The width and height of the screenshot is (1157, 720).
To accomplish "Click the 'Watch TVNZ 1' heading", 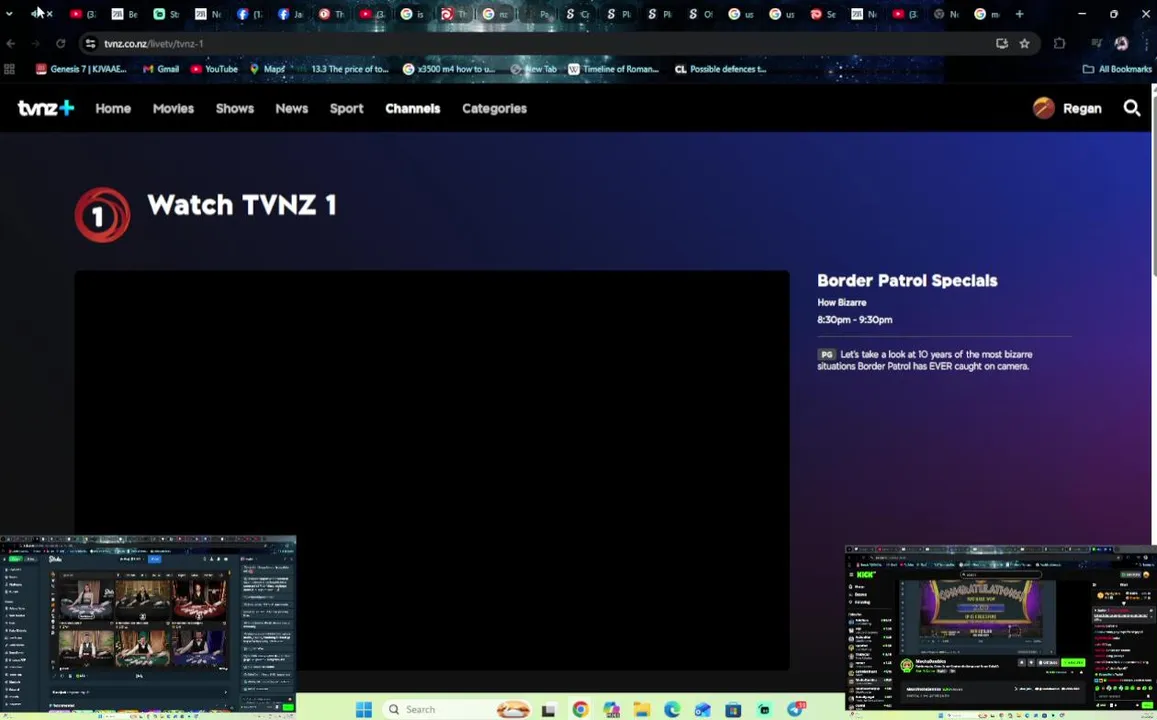I will [241, 205].
